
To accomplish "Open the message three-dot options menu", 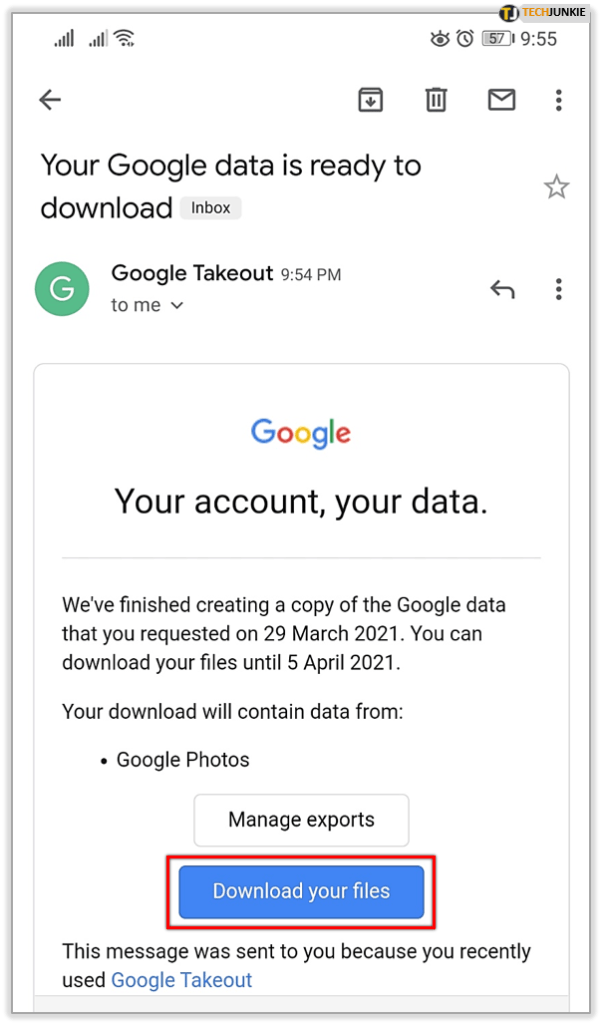I will [x=559, y=289].
